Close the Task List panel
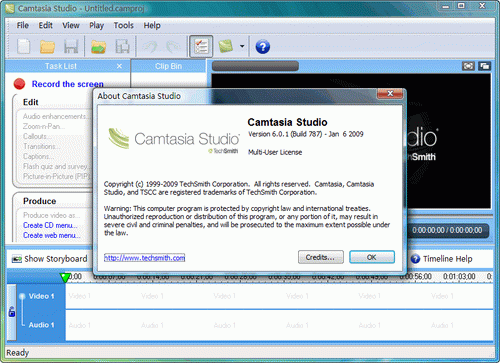The image size is (500, 363). [119, 66]
